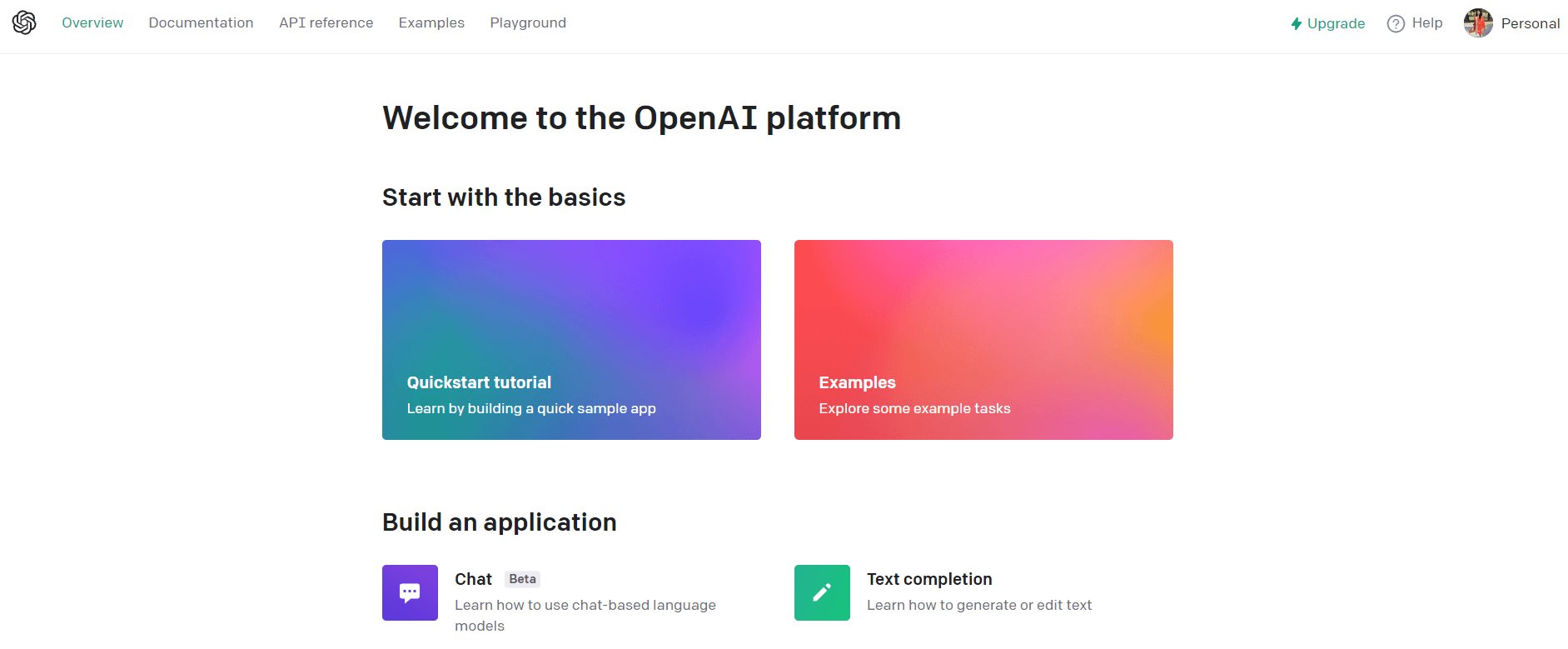This screenshot has height=649, width=1568.
Task: Click 'Learn by building a quick sample app'
Action: click(531, 408)
